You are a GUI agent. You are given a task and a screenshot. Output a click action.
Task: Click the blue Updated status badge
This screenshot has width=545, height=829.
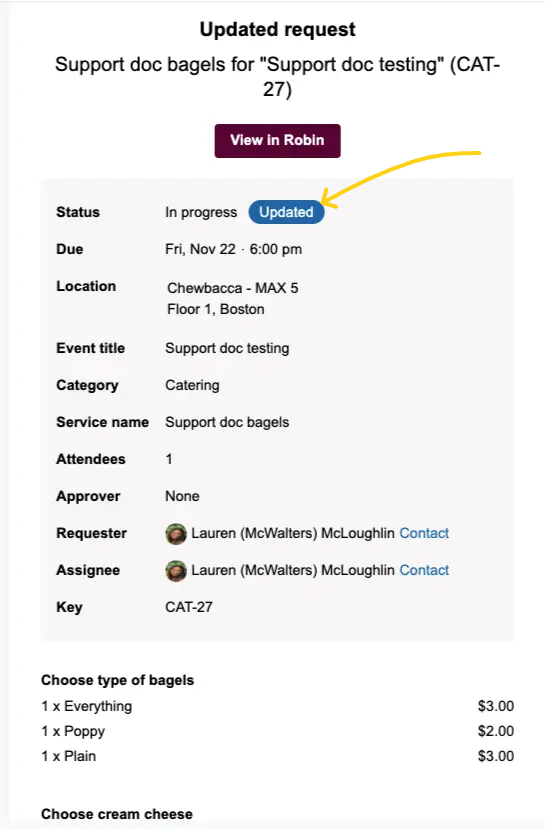[286, 212]
